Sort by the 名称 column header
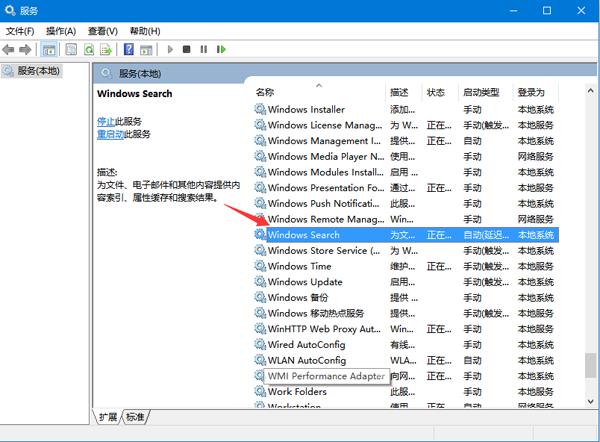 [x=265, y=92]
